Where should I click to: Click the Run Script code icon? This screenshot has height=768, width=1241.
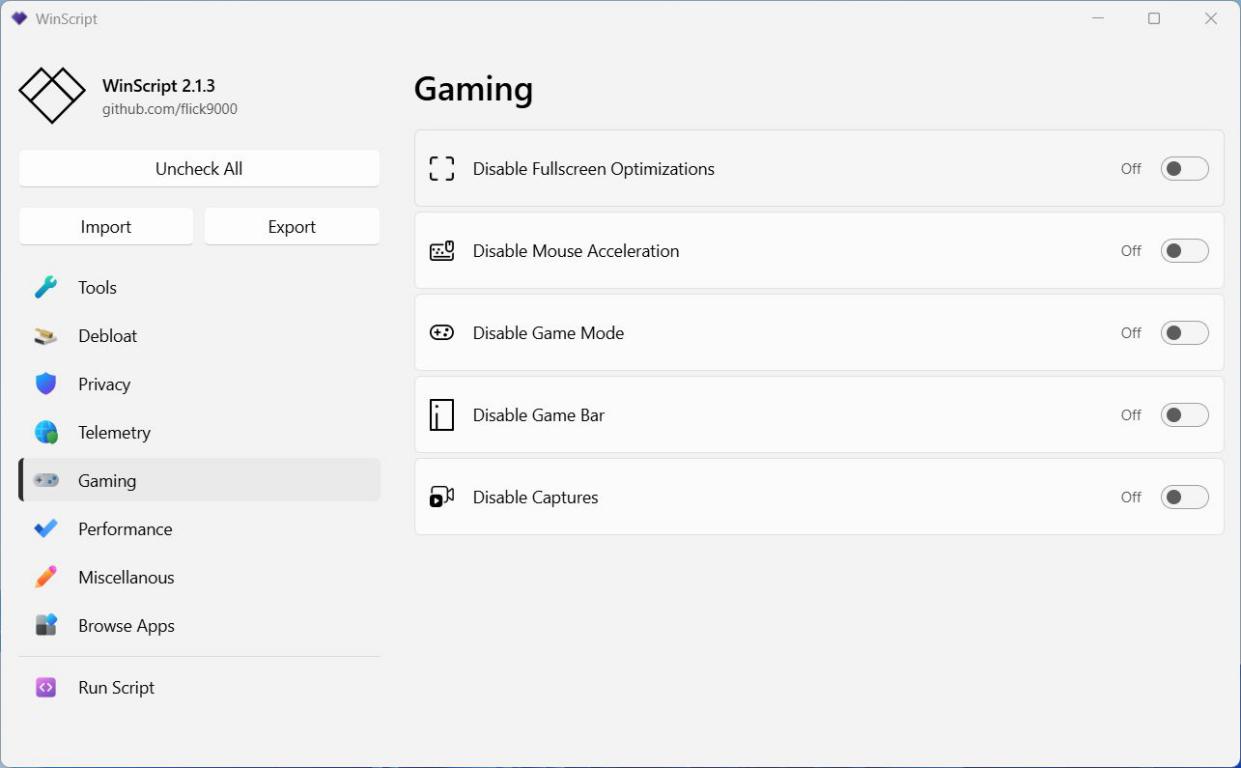tap(46, 688)
